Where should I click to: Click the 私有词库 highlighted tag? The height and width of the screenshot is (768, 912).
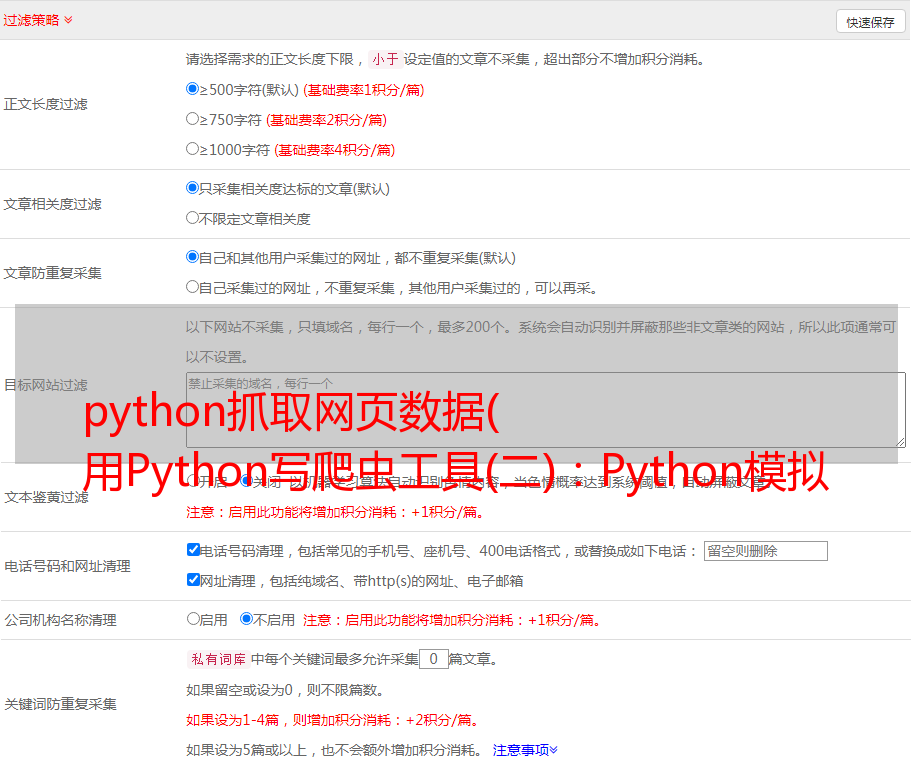tap(219, 659)
